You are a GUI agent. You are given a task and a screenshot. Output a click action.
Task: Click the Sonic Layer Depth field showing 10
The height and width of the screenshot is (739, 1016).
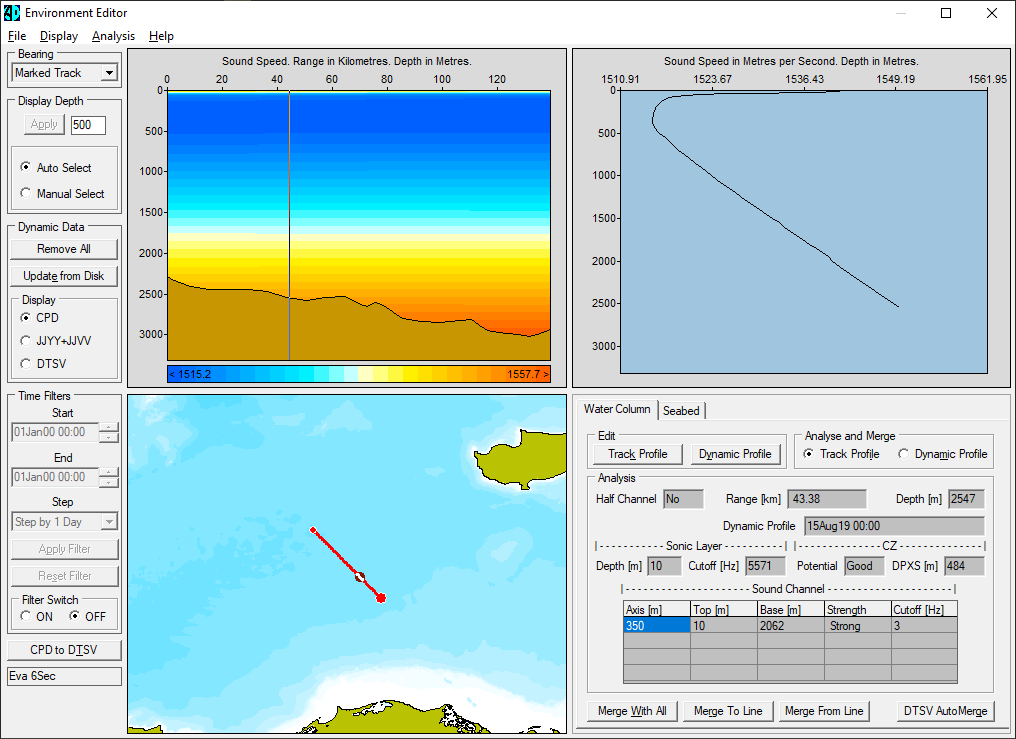click(664, 566)
